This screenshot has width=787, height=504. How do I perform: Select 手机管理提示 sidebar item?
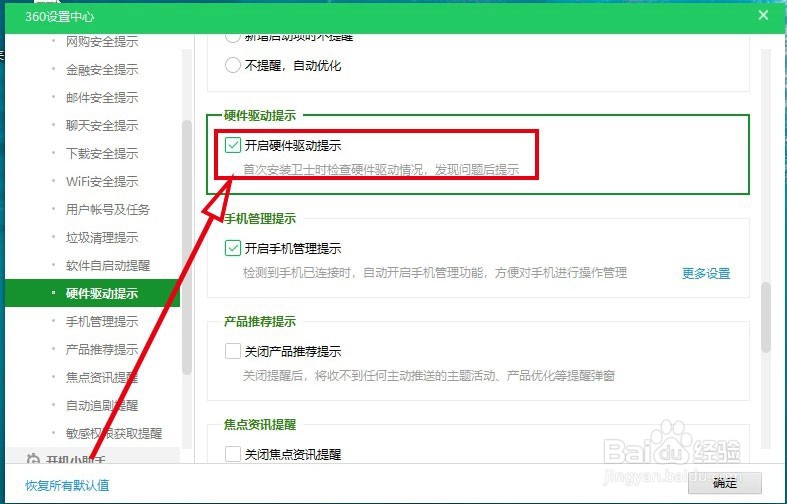[102, 321]
